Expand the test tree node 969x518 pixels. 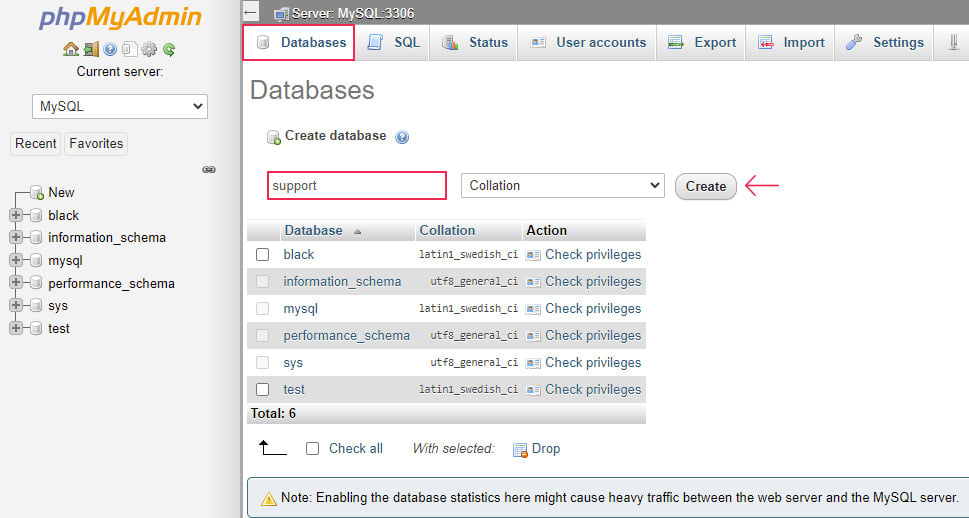15,328
